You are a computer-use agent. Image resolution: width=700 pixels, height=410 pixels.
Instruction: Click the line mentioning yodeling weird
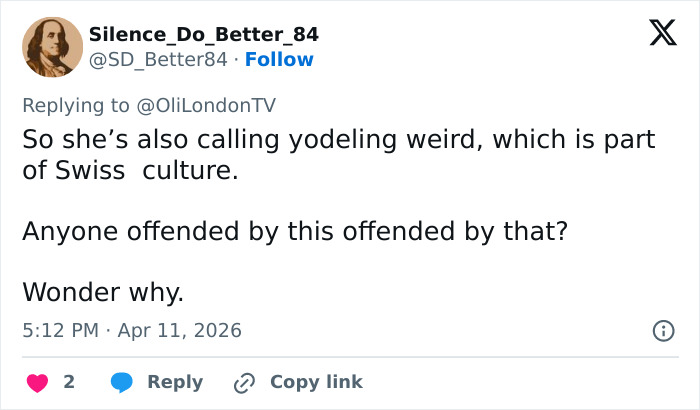coord(338,139)
